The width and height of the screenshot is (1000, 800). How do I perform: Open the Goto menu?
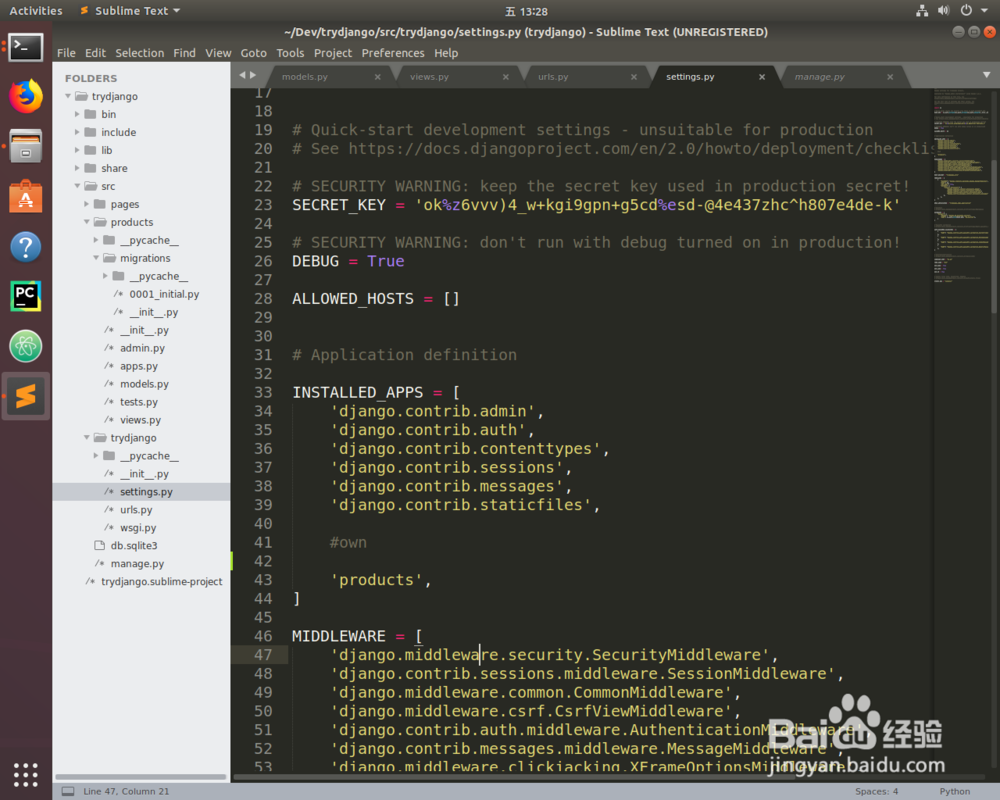point(253,53)
